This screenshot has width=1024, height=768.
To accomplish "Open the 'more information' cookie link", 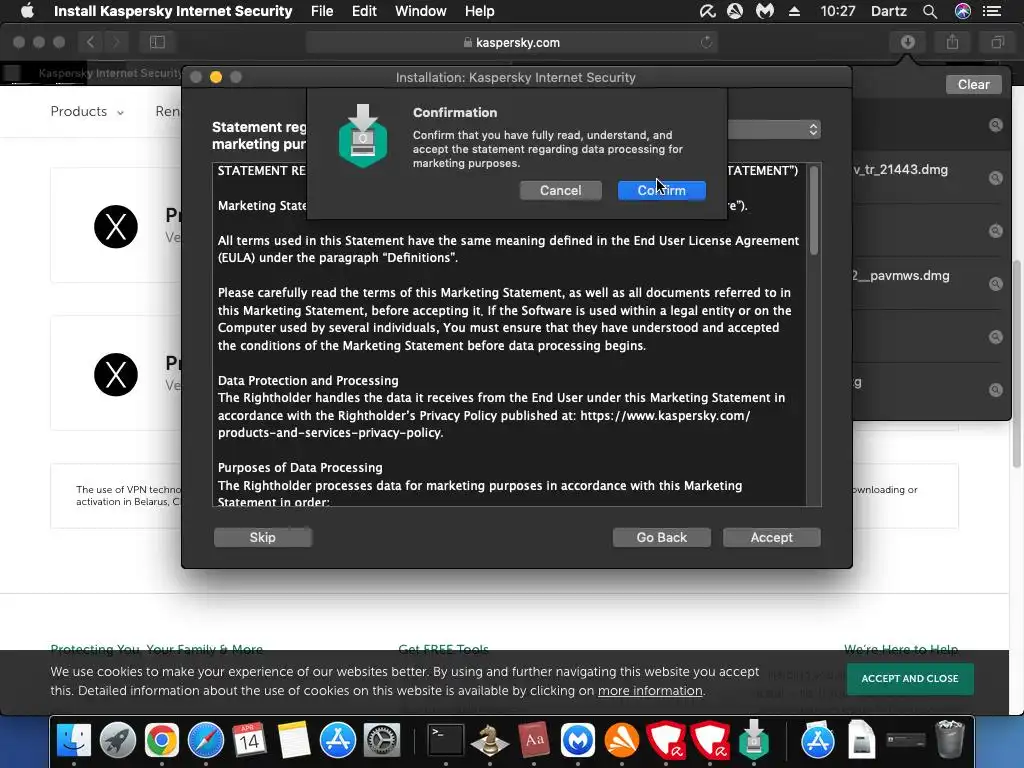I will [650, 691].
